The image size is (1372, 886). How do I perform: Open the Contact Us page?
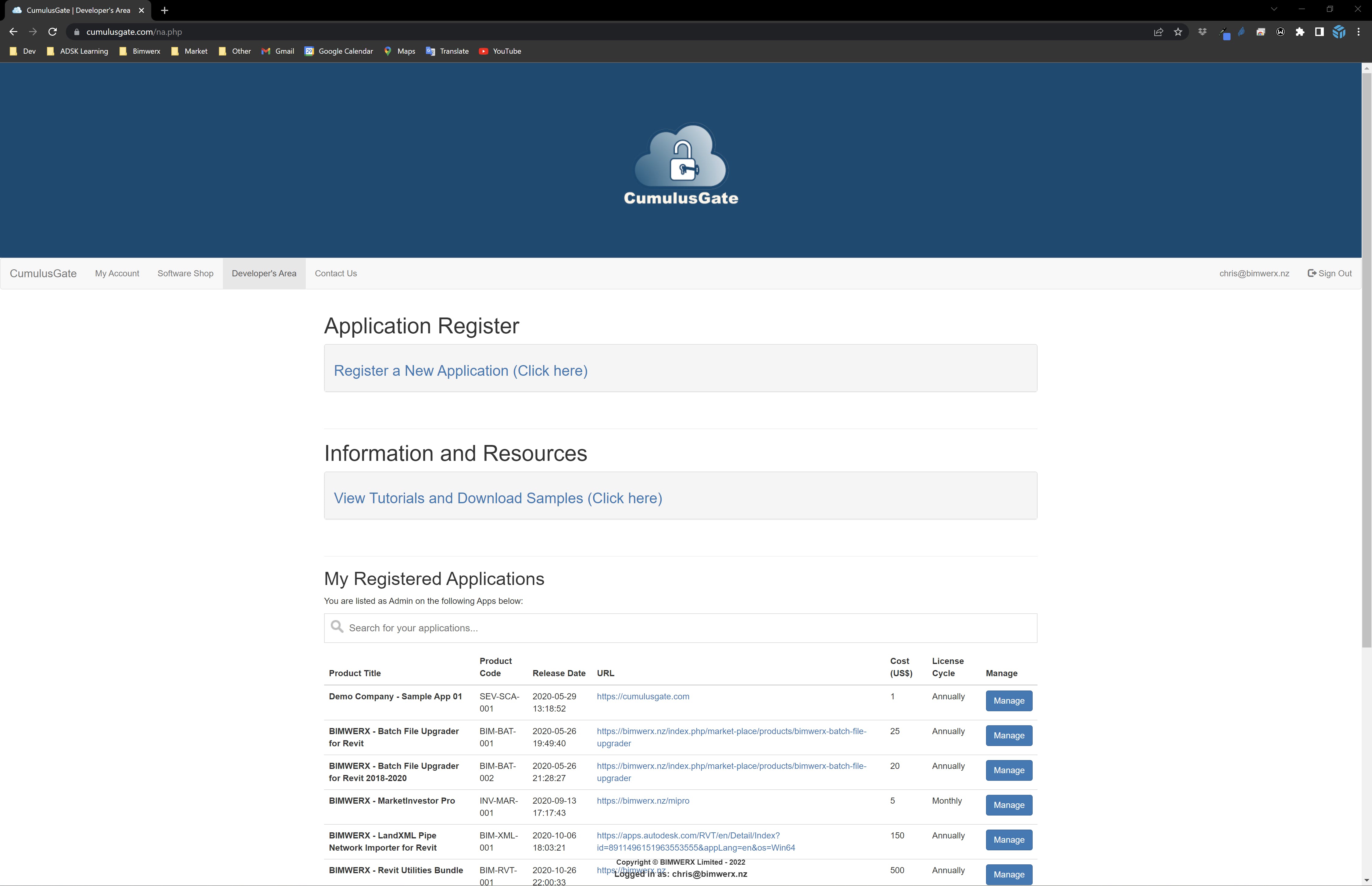[336, 273]
